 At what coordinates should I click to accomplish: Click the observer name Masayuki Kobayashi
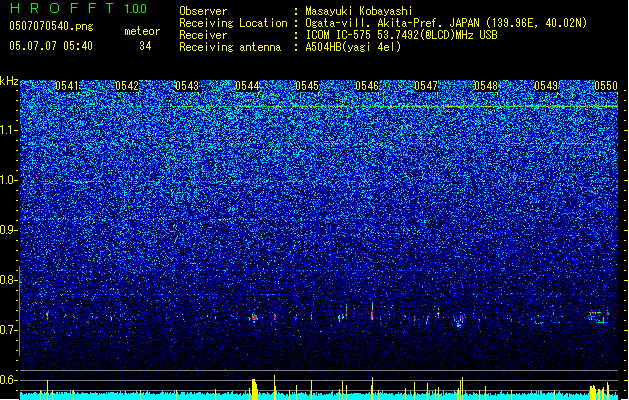point(359,11)
